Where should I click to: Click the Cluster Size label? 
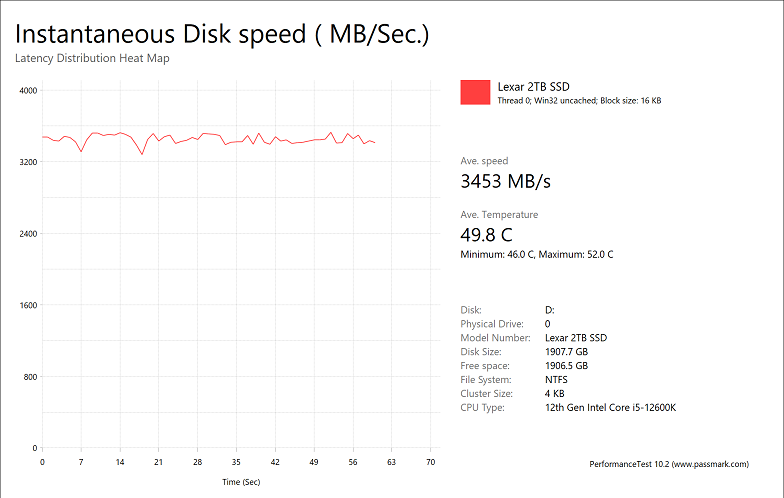[x=486, y=394]
